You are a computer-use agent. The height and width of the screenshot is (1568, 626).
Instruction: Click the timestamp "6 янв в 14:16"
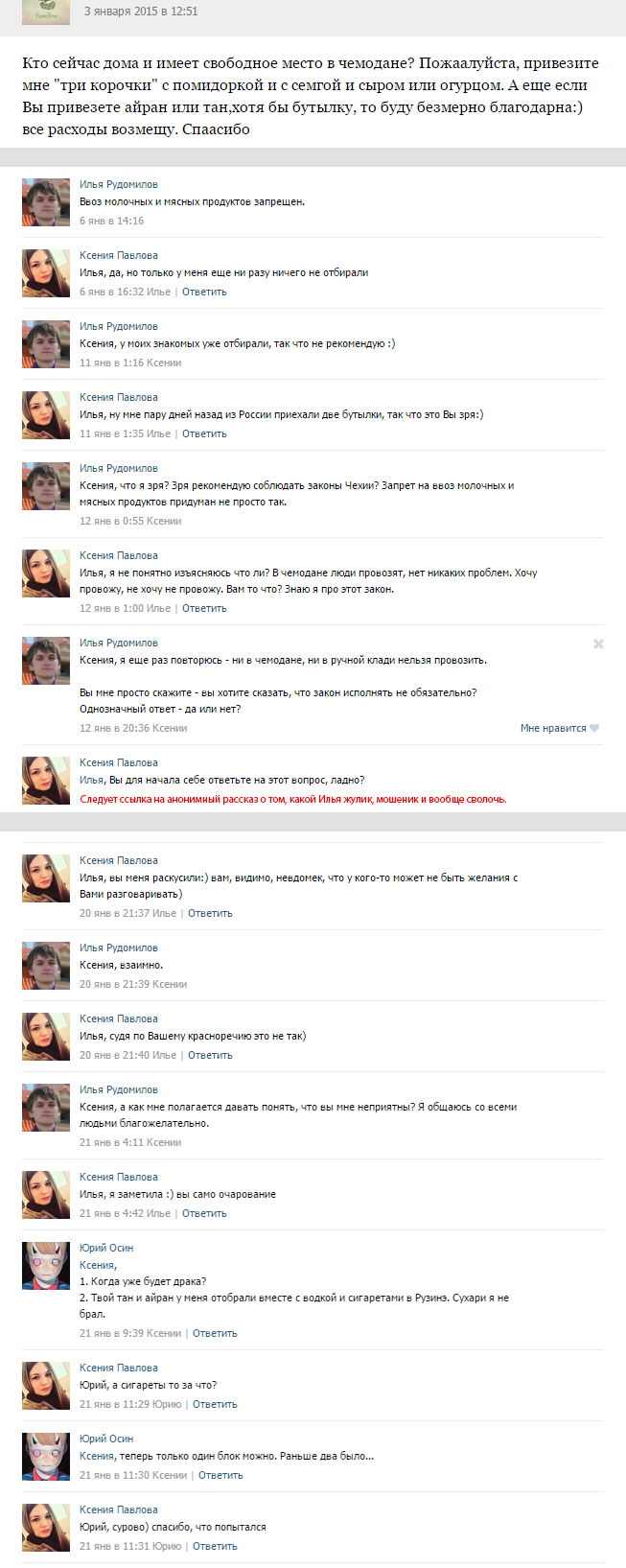[111, 221]
